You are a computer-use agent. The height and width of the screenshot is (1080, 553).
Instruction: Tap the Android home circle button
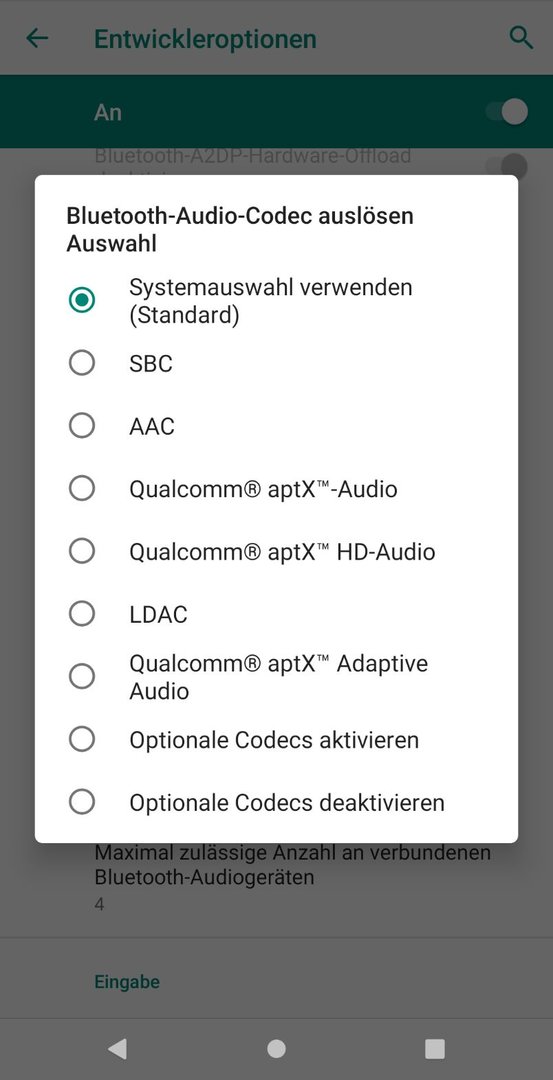point(276,1048)
